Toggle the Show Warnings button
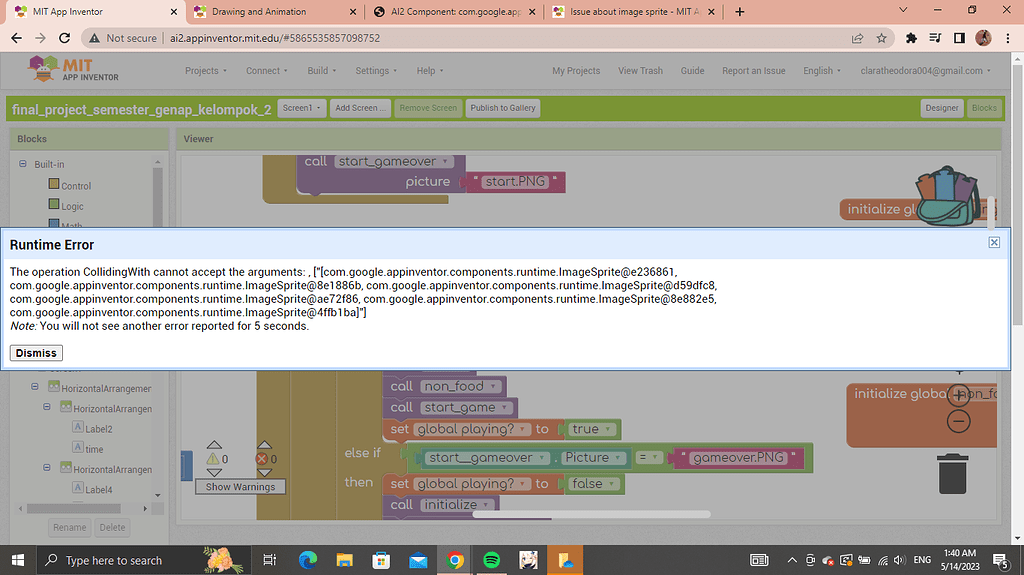The width and height of the screenshot is (1024, 575). (239, 486)
